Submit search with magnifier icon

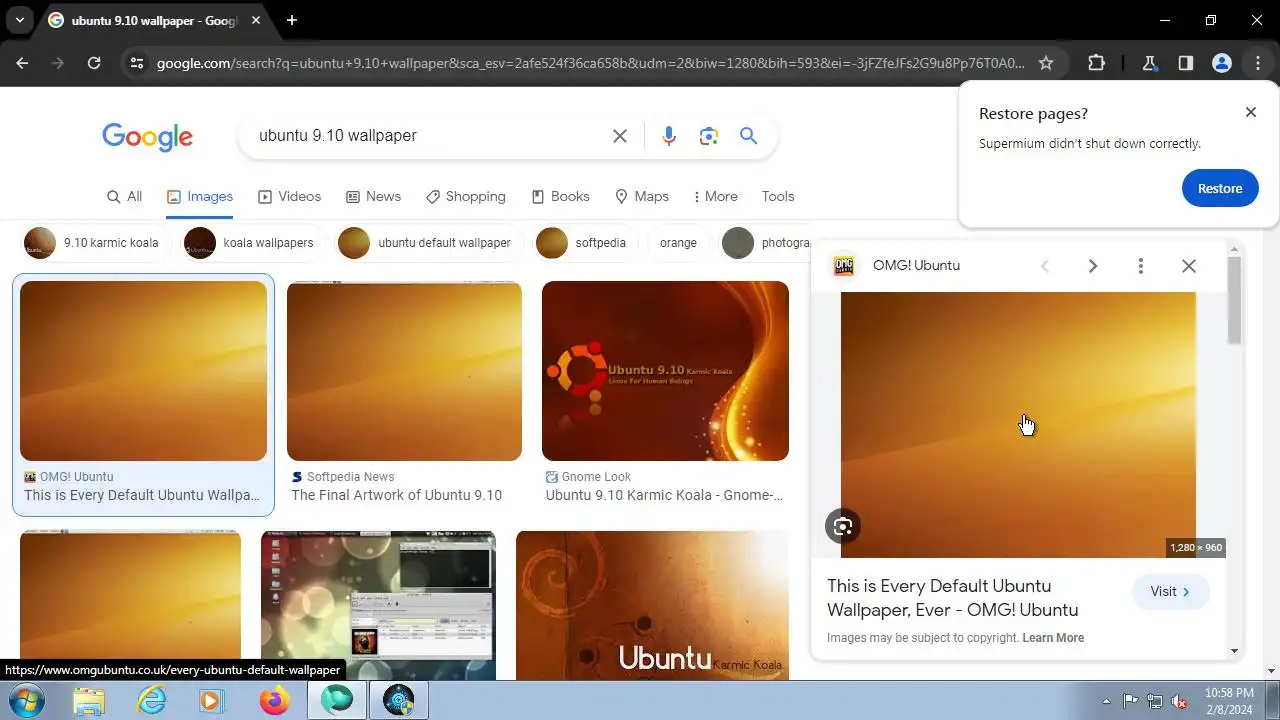click(x=748, y=136)
